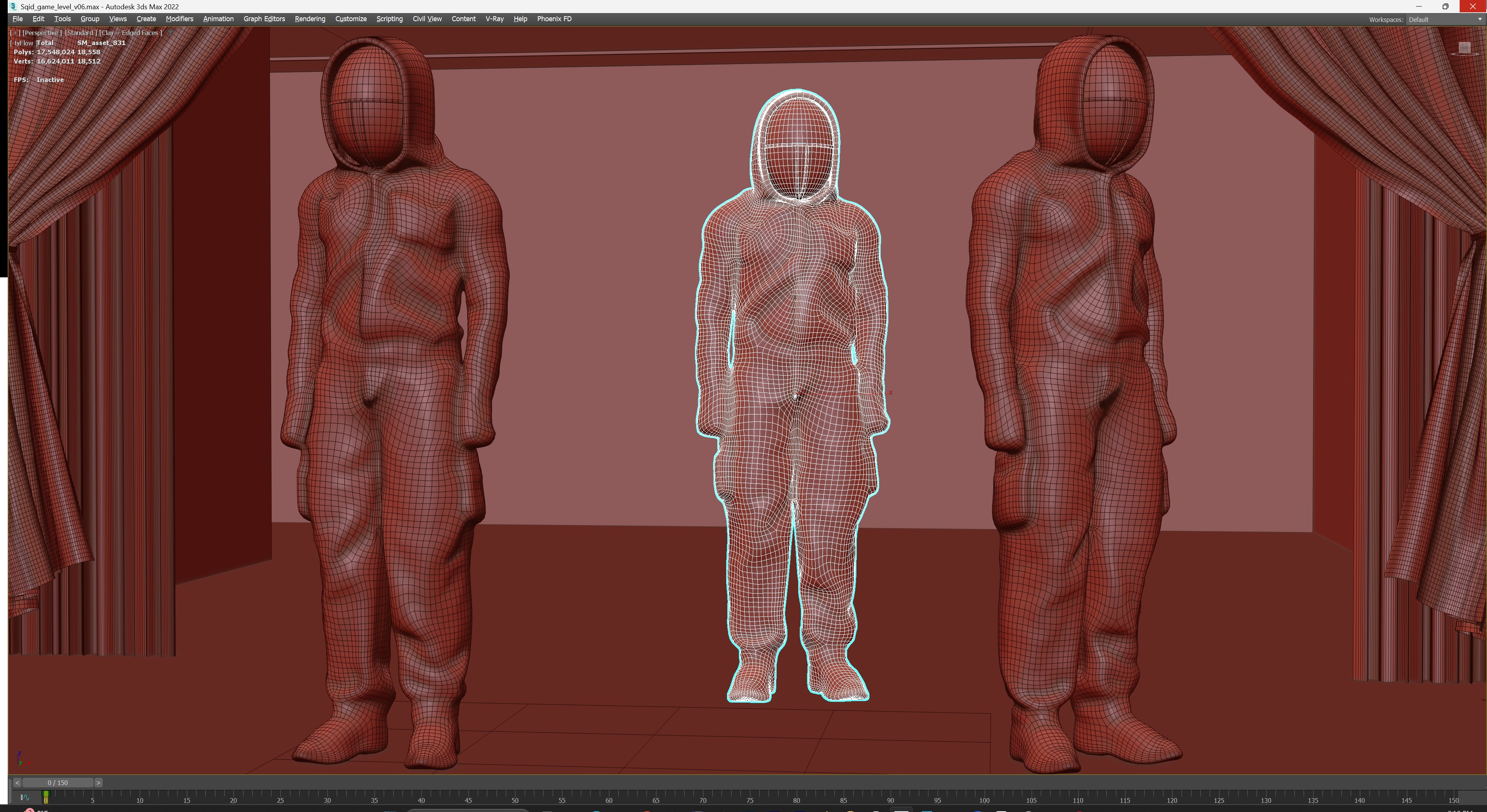The height and width of the screenshot is (812, 1487).
Task: Restore down the 3ds Max window
Action: pos(1445,6)
